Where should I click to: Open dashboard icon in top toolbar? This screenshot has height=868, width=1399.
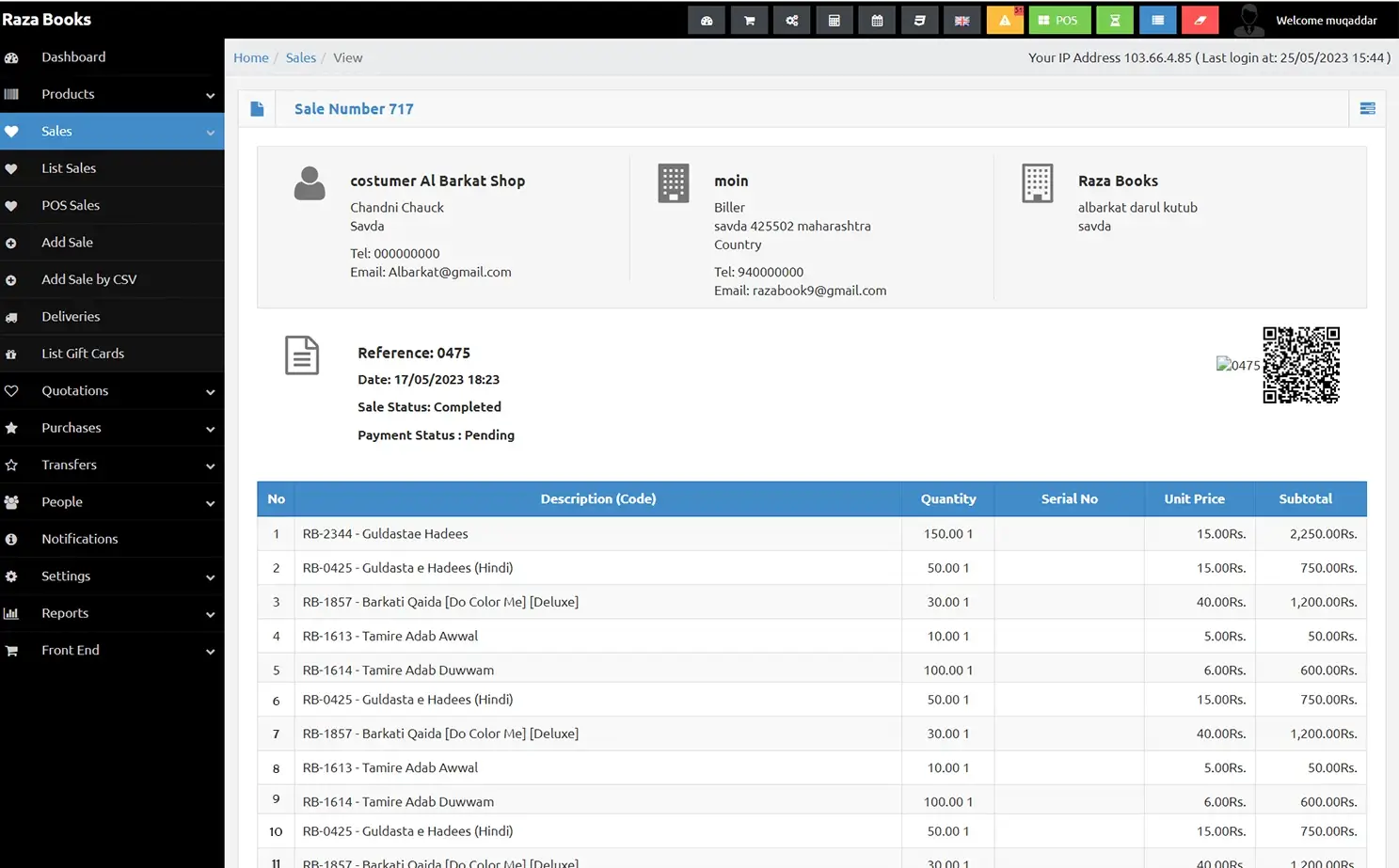click(x=707, y=20)
